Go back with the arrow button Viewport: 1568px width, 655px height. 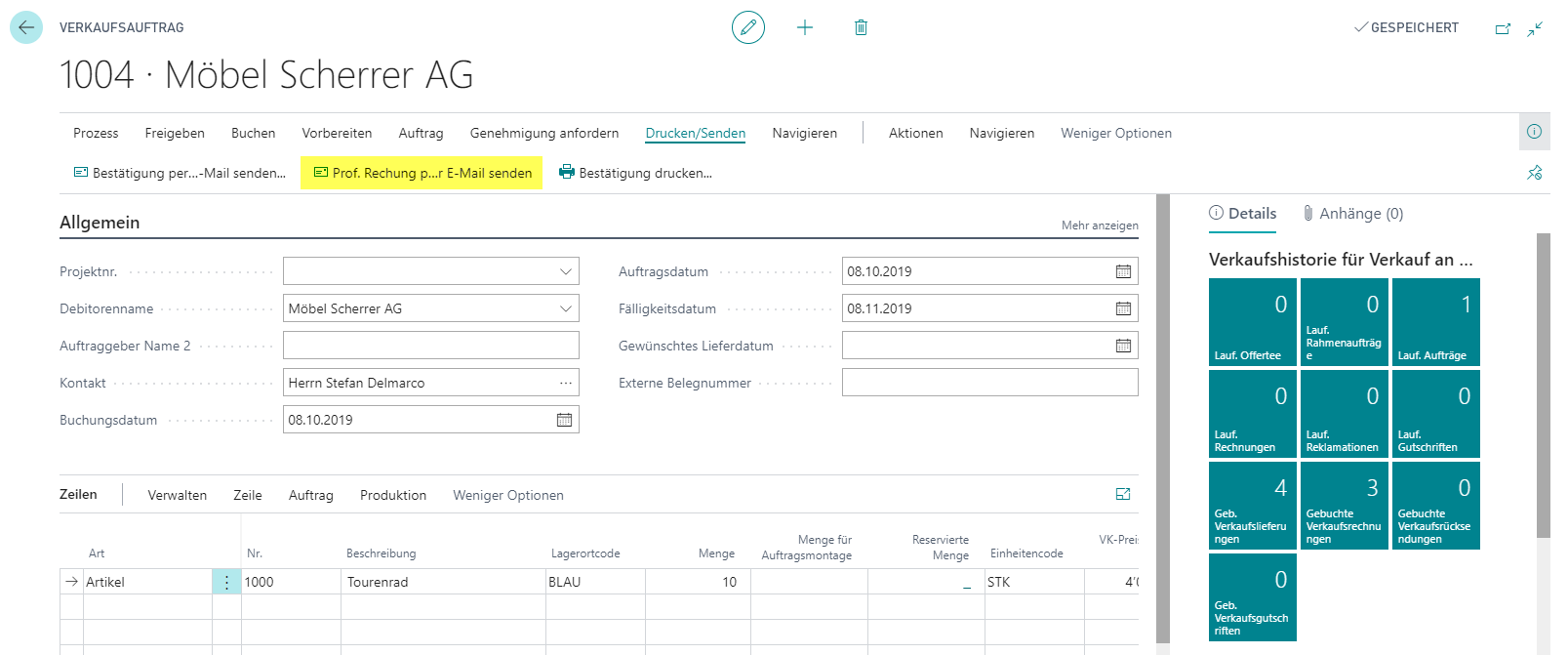point(26,27)
